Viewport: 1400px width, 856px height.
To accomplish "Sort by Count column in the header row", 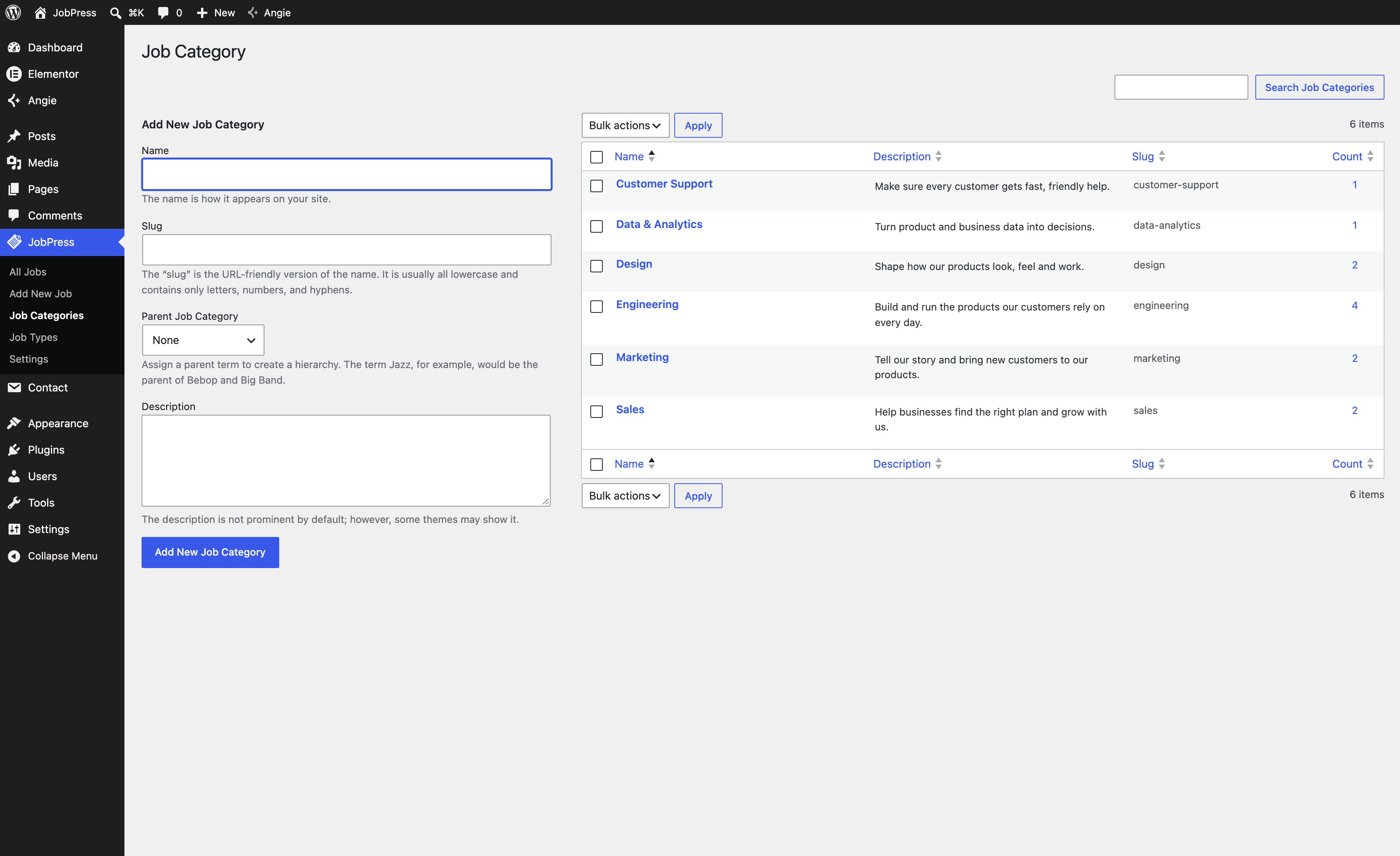I will (x=1353, y=156).
